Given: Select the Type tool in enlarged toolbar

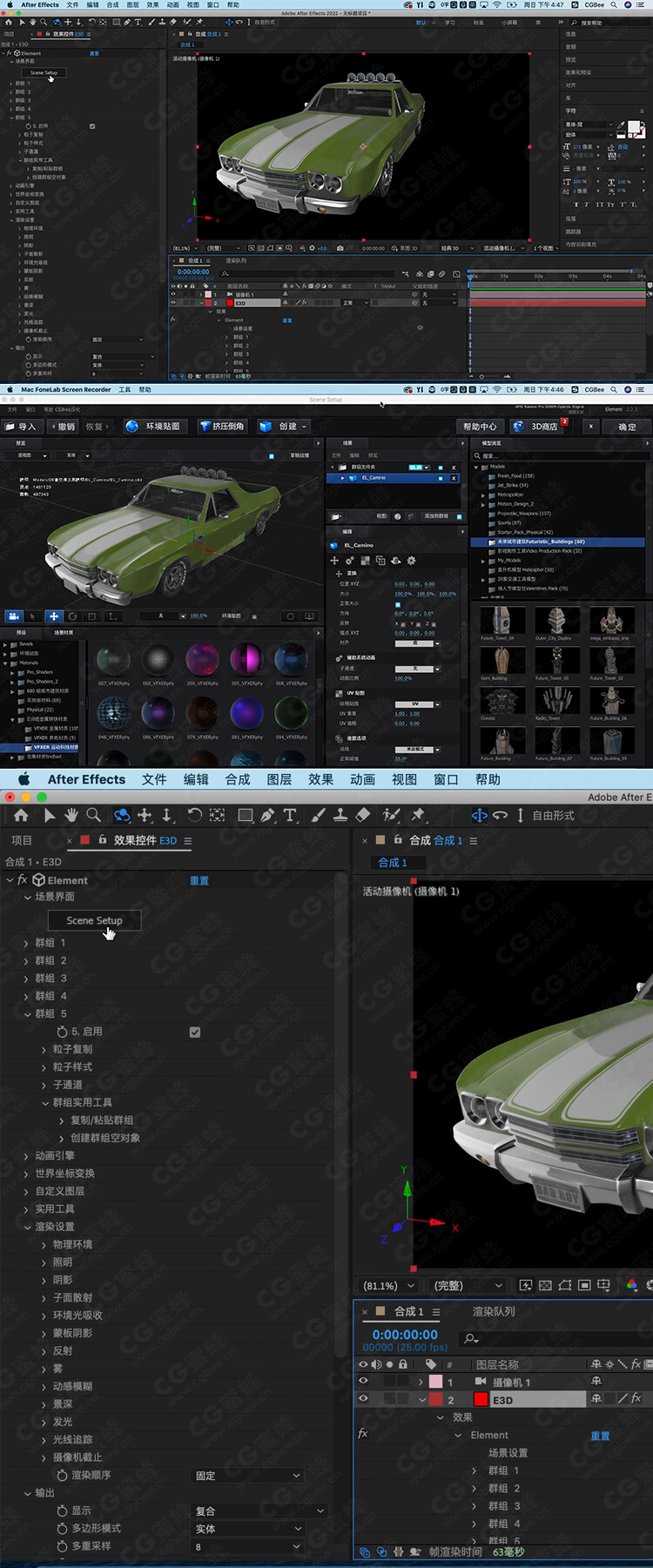Looking at the screenshot, I should pyautogui.click(x=290, y=815).
